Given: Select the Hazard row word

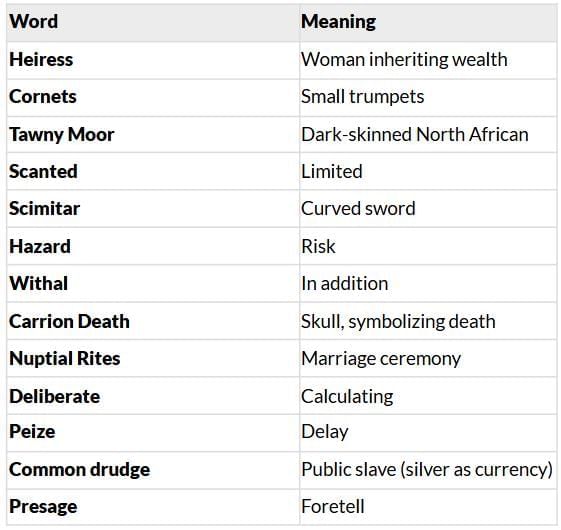Looking at the screenshot, I should coord(40,247).
